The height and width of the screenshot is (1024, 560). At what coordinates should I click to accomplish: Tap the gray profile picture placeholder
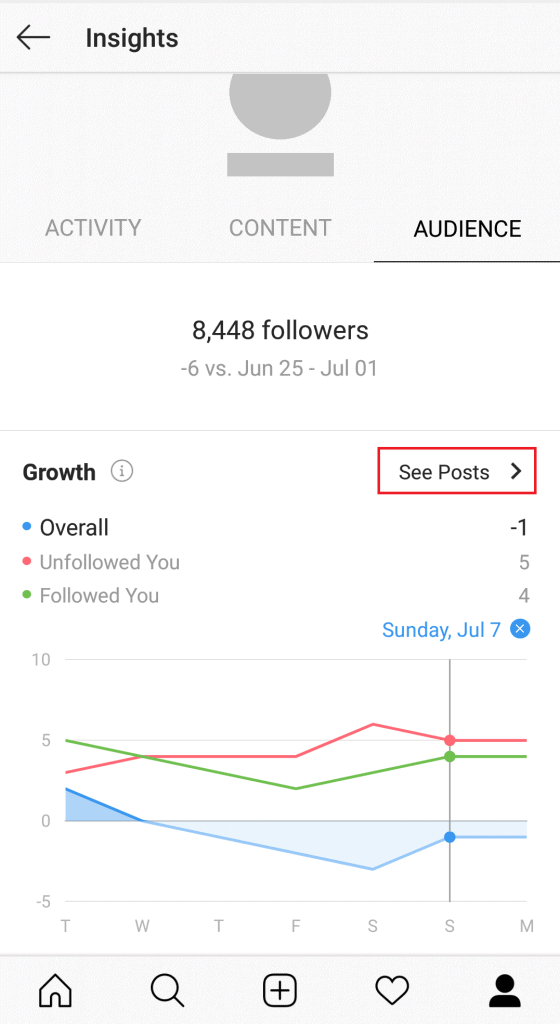(x=280, y=108)
